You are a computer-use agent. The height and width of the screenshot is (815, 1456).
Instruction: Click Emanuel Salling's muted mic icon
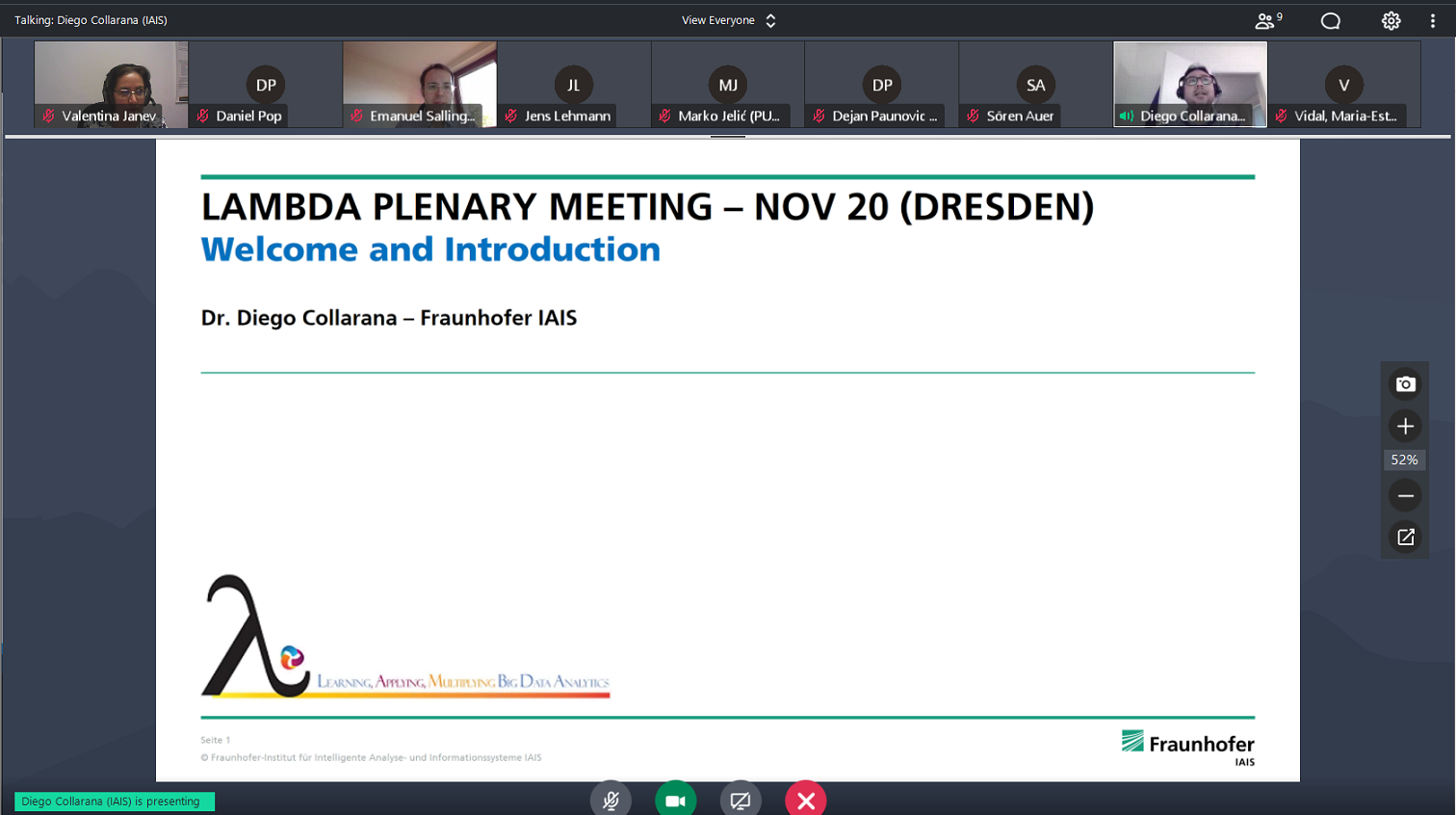click(357, 116)
